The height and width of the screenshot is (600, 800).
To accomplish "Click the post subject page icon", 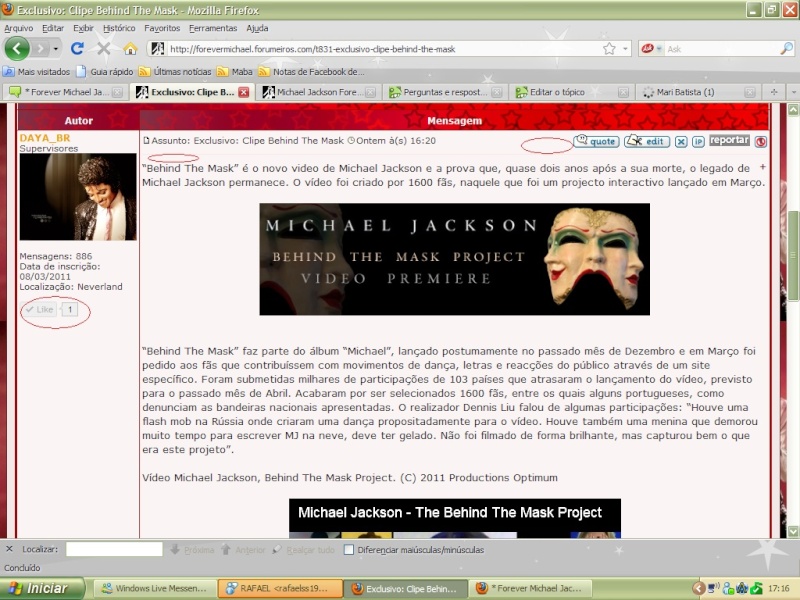I will tap(146, 140).
